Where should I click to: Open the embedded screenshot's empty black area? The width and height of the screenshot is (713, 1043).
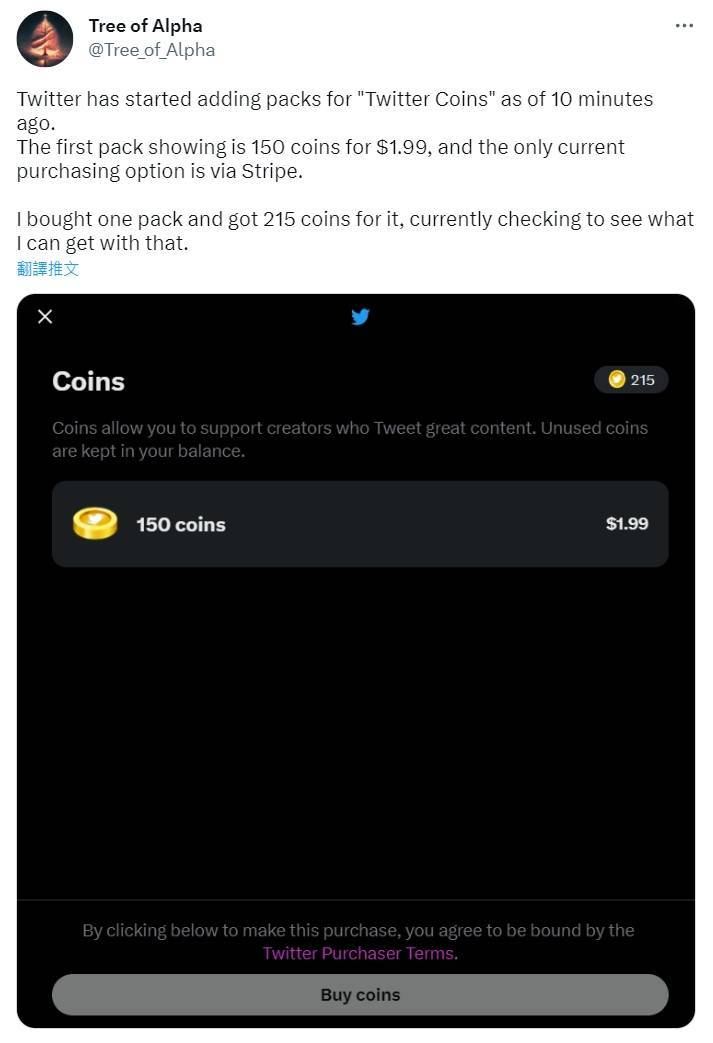360,730
